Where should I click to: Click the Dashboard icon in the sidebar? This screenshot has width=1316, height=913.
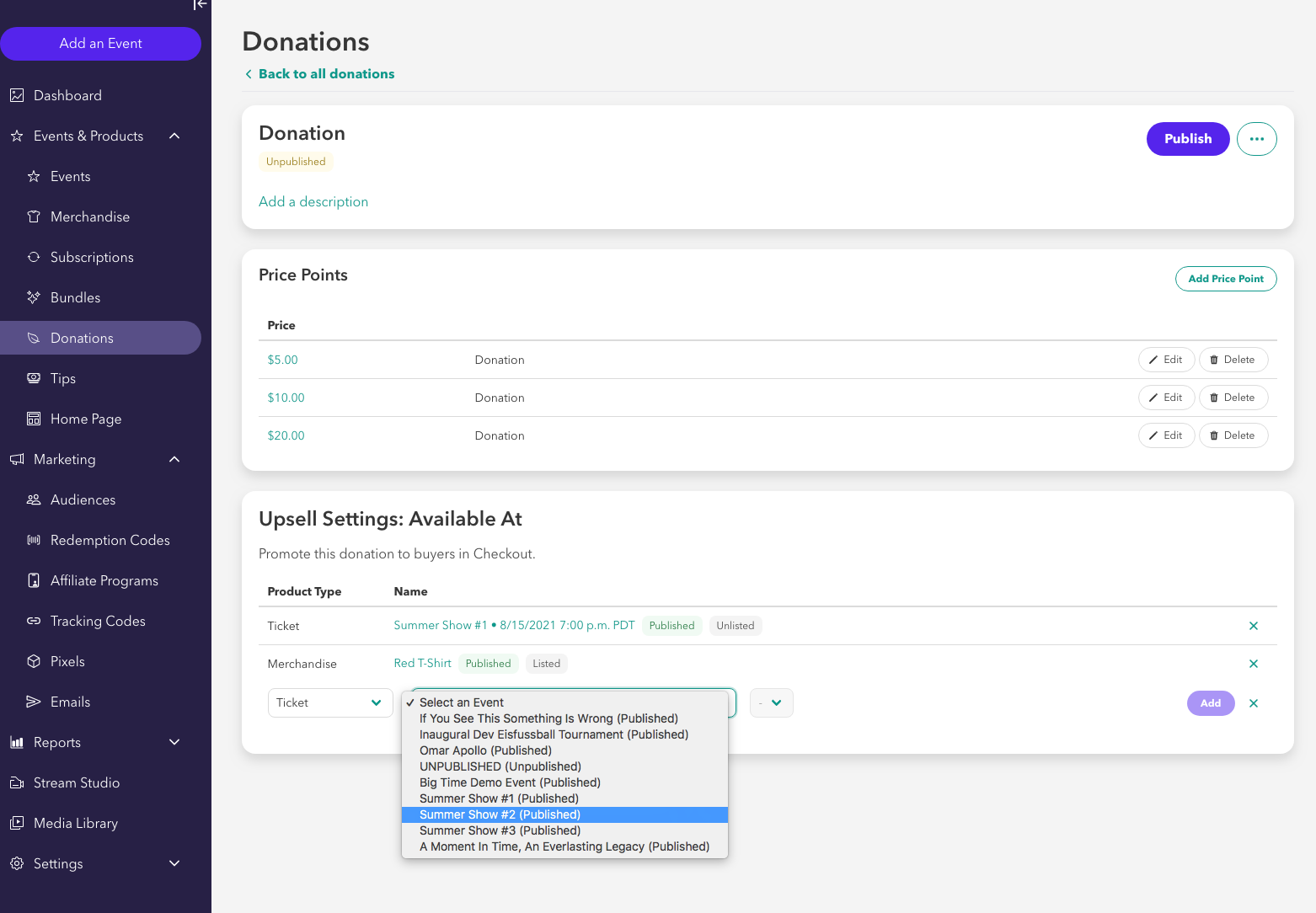[17, 96]
